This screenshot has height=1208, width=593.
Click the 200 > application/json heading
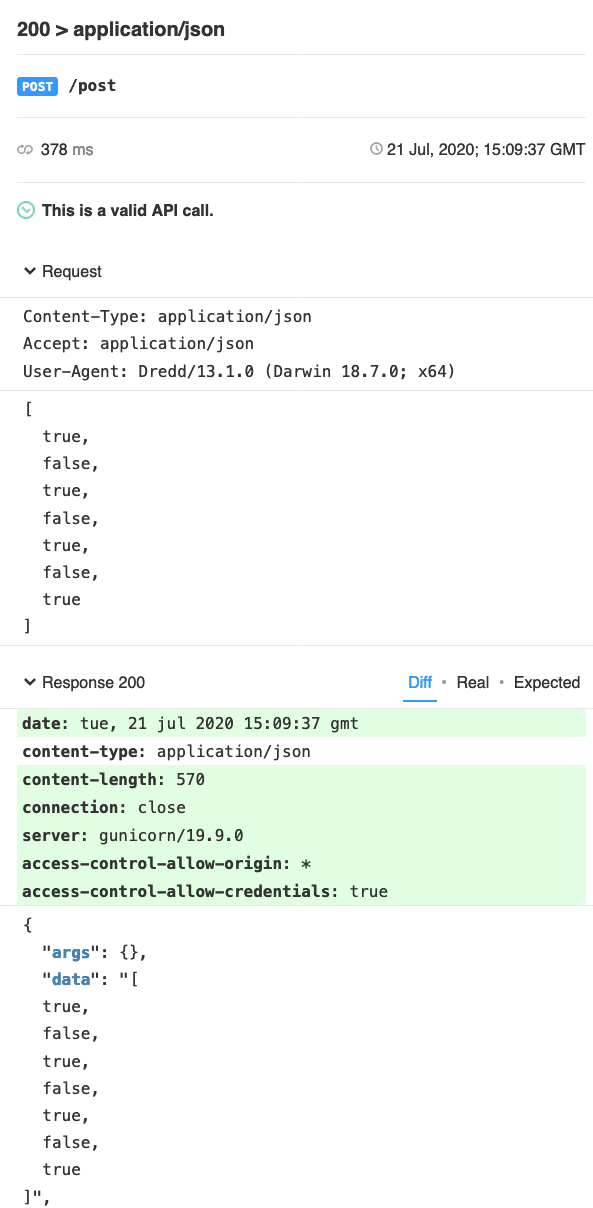120,29
